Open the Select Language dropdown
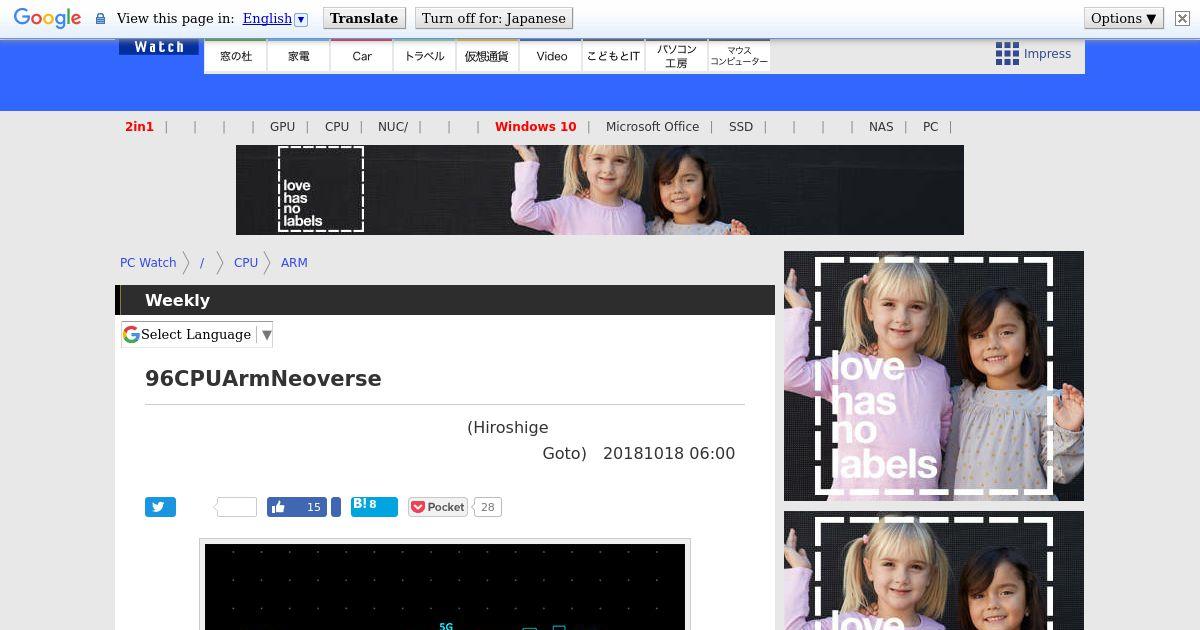Image resolution: width=1200 pixels, height=630 pixels. (x=197, y=335)
